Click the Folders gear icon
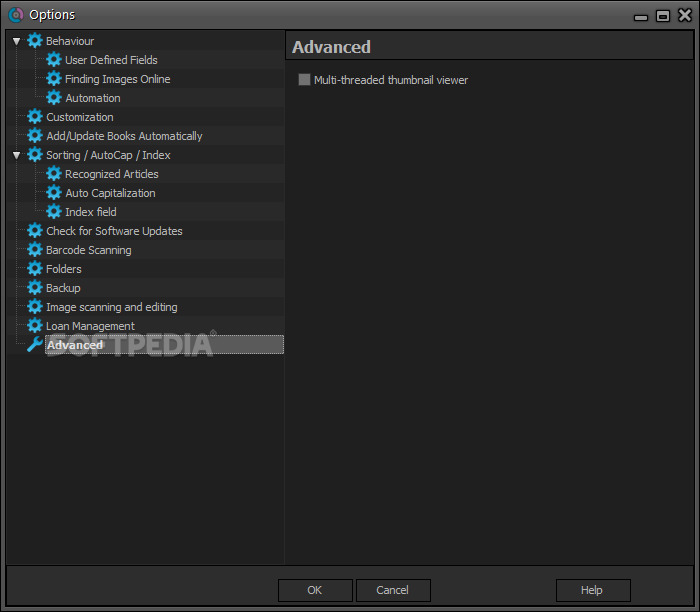The image size is (700, 612). pos(34,269)
